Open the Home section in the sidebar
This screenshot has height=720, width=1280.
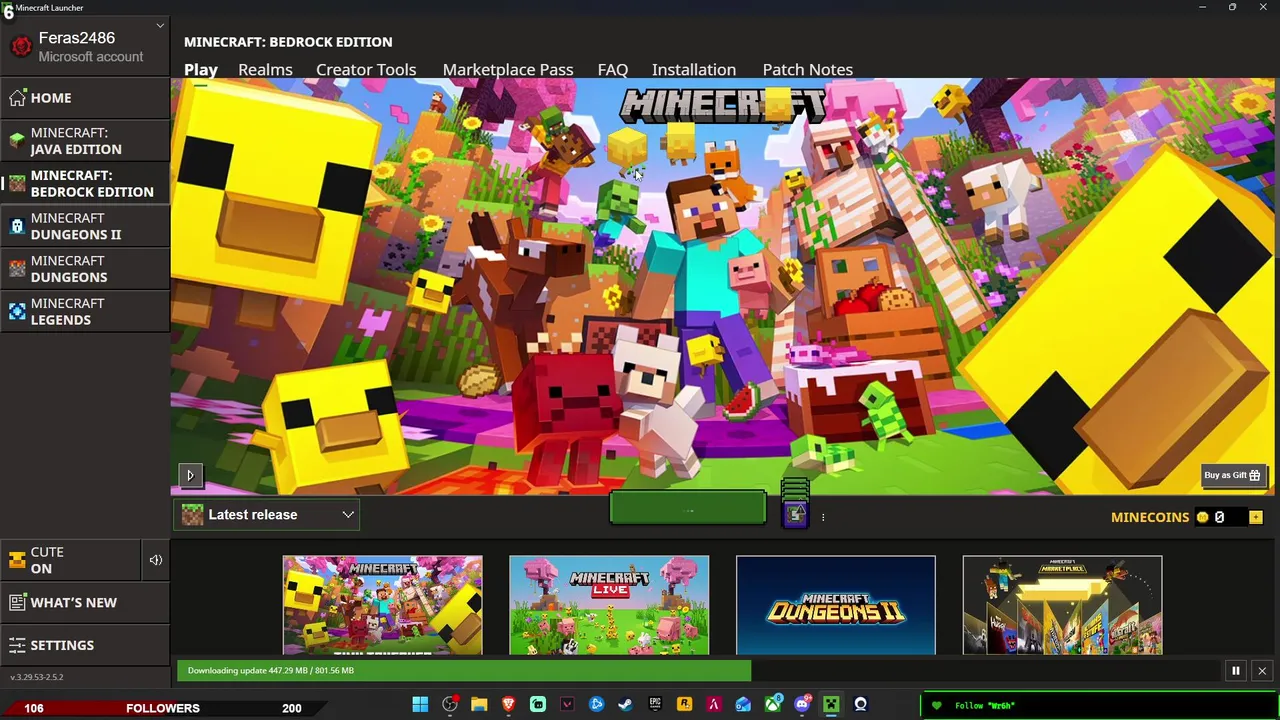pos(85,98)
